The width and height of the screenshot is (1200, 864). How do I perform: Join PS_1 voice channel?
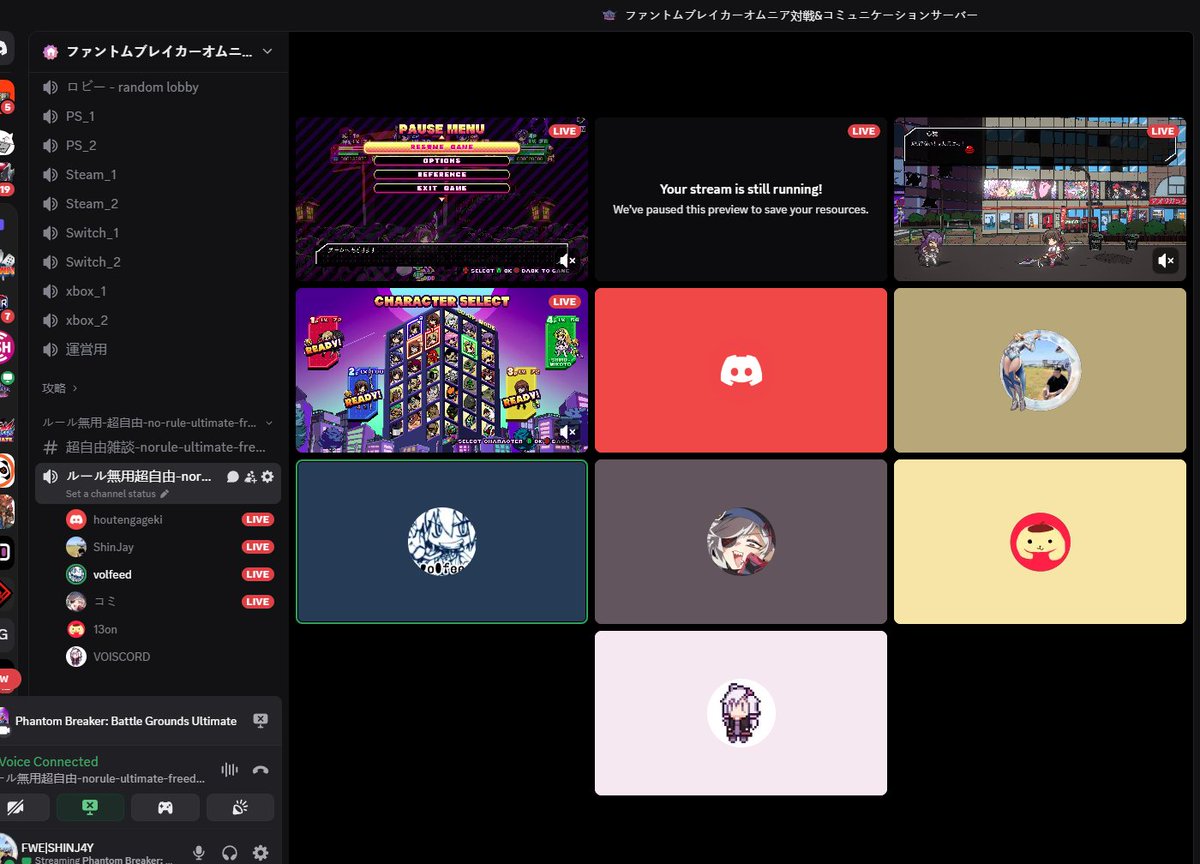pos(158,116)
